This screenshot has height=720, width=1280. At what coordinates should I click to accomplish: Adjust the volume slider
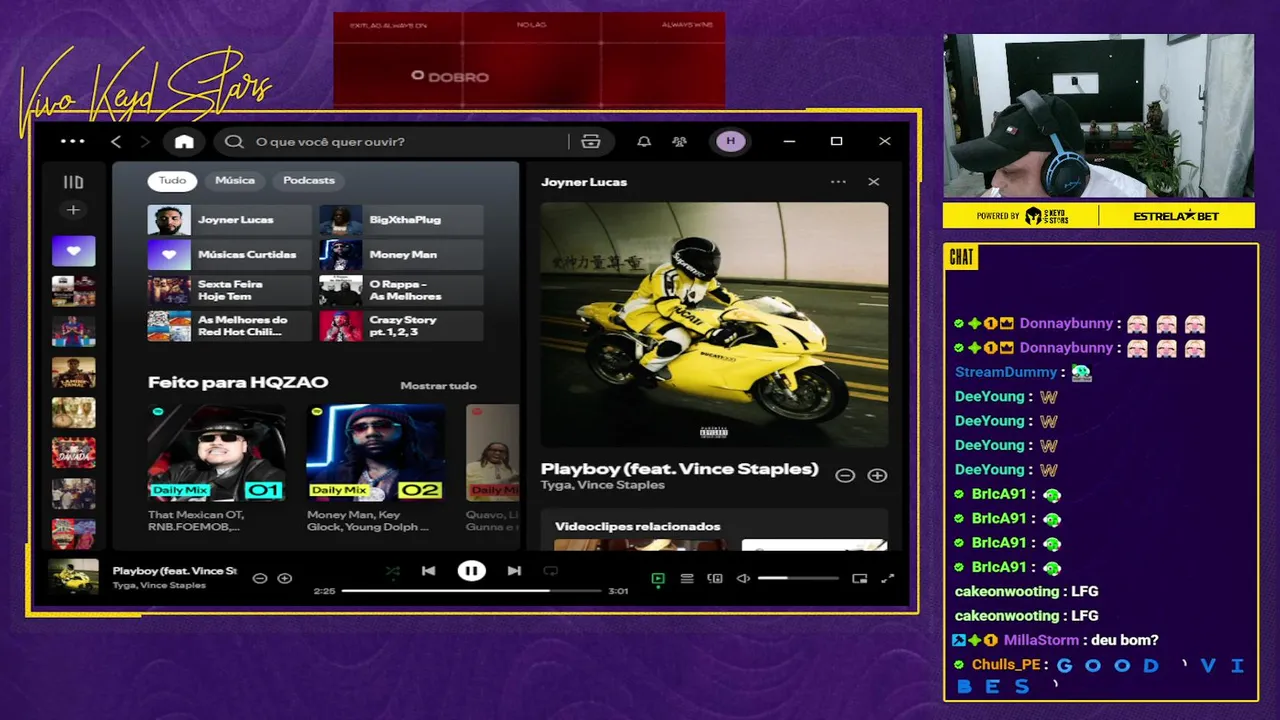pos(799,578)
